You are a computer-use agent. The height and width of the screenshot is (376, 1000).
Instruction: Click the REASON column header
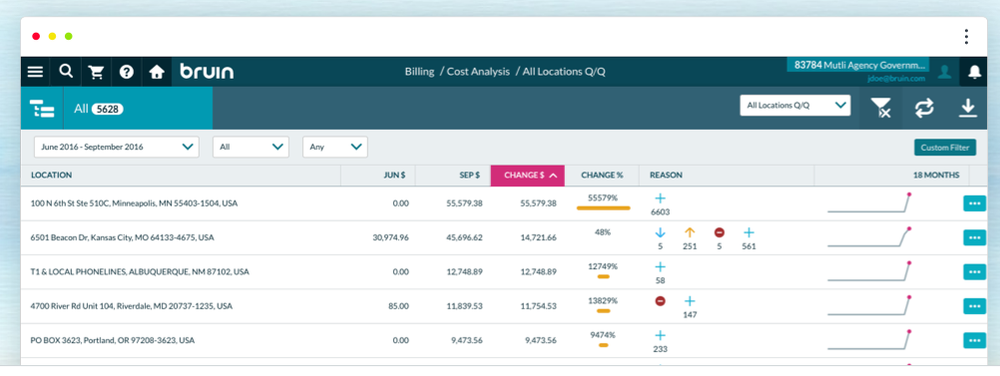click(666, 175)
